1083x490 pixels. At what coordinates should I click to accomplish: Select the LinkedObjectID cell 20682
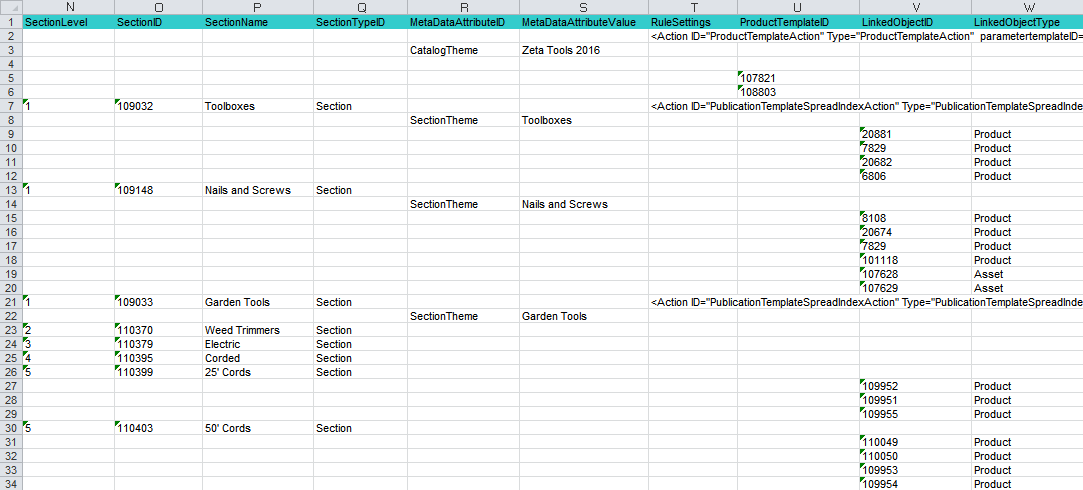click(x=915, y=162)
